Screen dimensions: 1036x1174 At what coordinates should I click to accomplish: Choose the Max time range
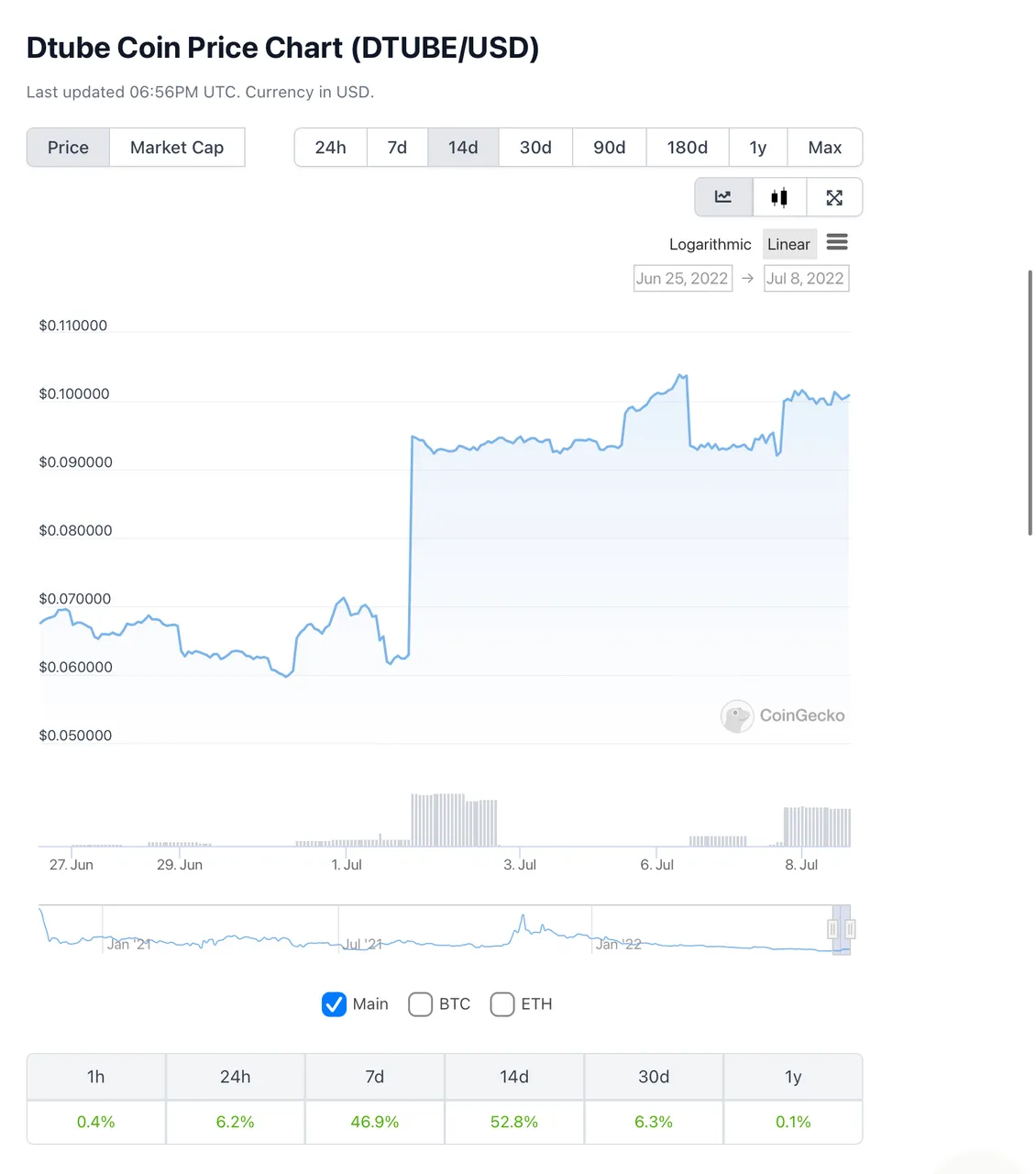tap(825, 148)
